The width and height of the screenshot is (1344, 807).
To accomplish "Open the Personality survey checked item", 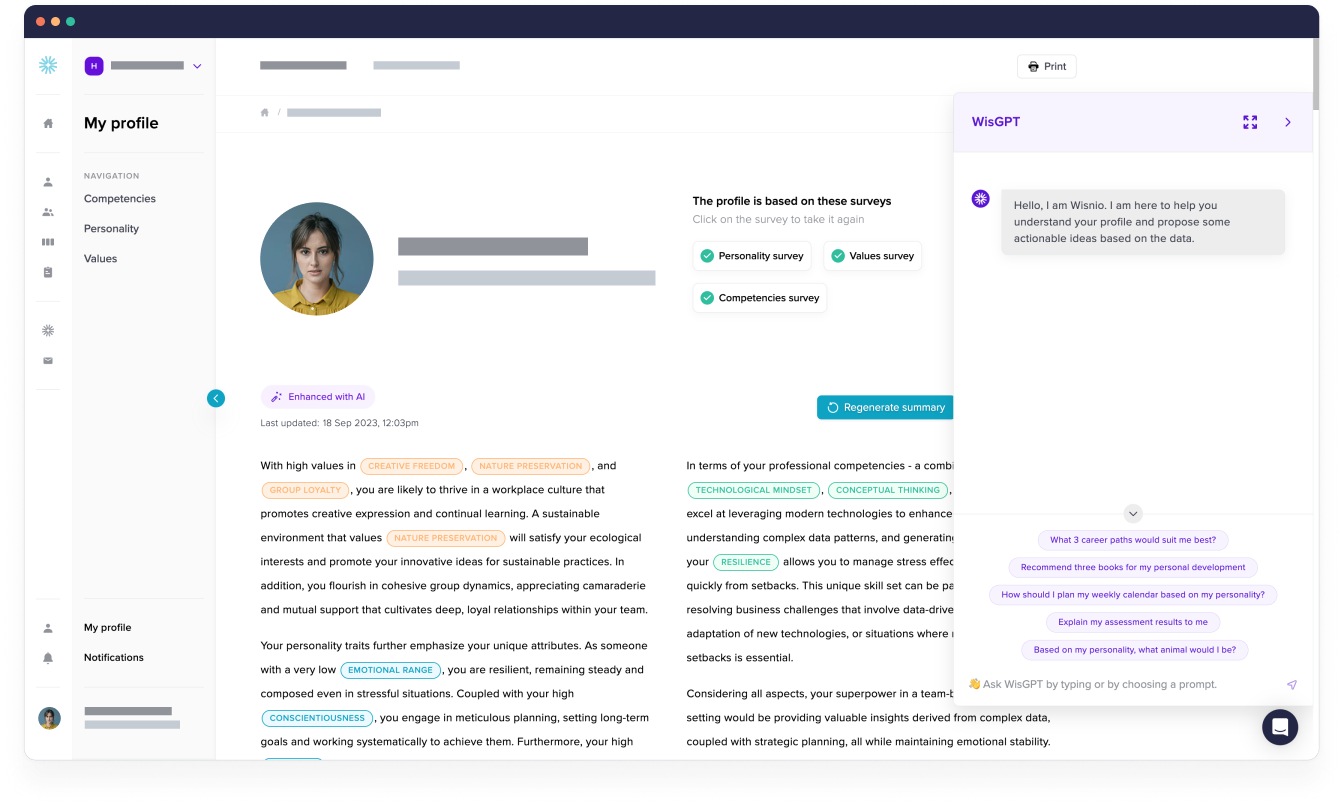I will [x=752, y=256].
